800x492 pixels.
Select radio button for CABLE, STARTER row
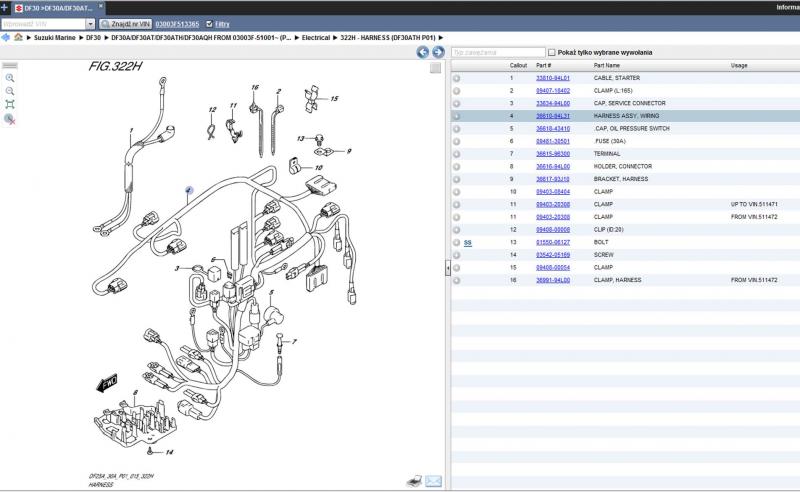pyautogui.click(x=457, y=78)
